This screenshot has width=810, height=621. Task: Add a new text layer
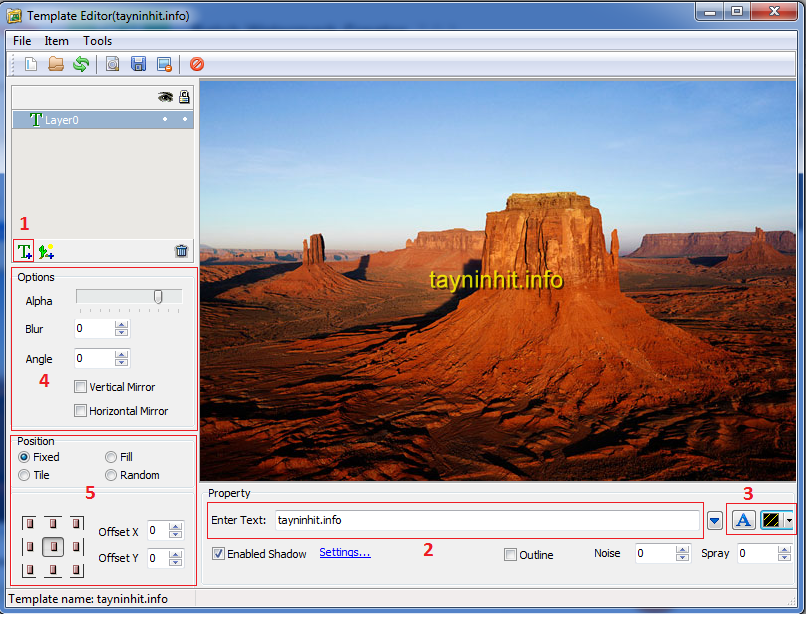(x=25, y=251)
